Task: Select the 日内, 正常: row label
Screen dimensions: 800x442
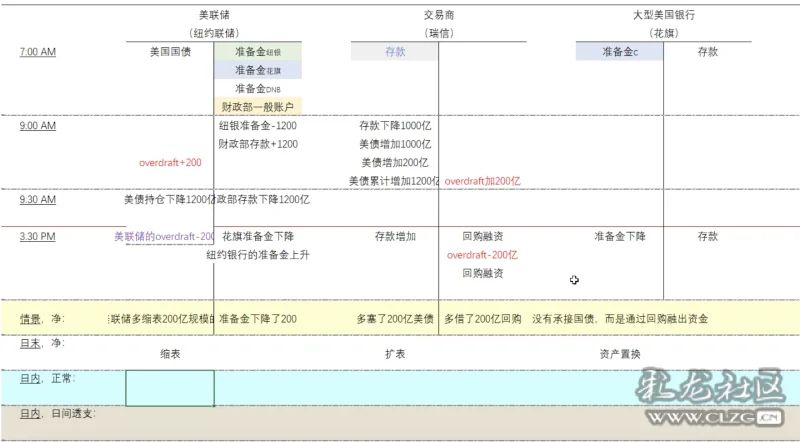Action: tap(47, 379)
